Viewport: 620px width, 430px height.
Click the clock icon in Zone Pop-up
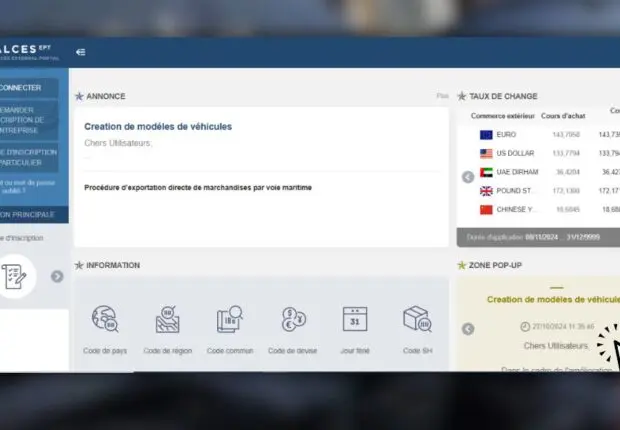[525, 326]
